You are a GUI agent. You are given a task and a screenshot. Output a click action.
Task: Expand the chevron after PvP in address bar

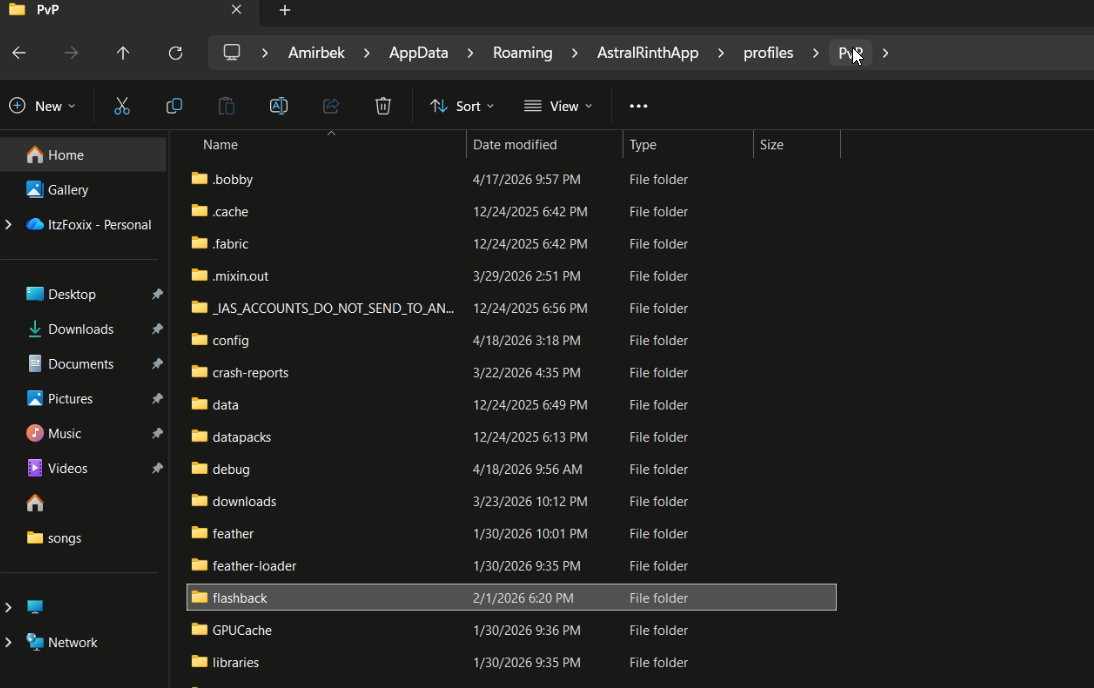pos(885,53)
